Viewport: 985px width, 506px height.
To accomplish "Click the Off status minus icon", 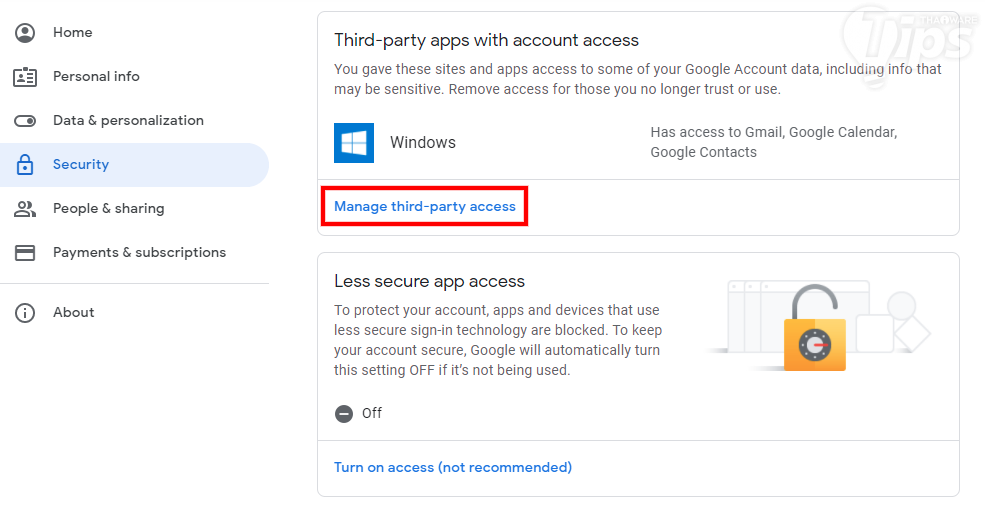I will coord(344,413).
